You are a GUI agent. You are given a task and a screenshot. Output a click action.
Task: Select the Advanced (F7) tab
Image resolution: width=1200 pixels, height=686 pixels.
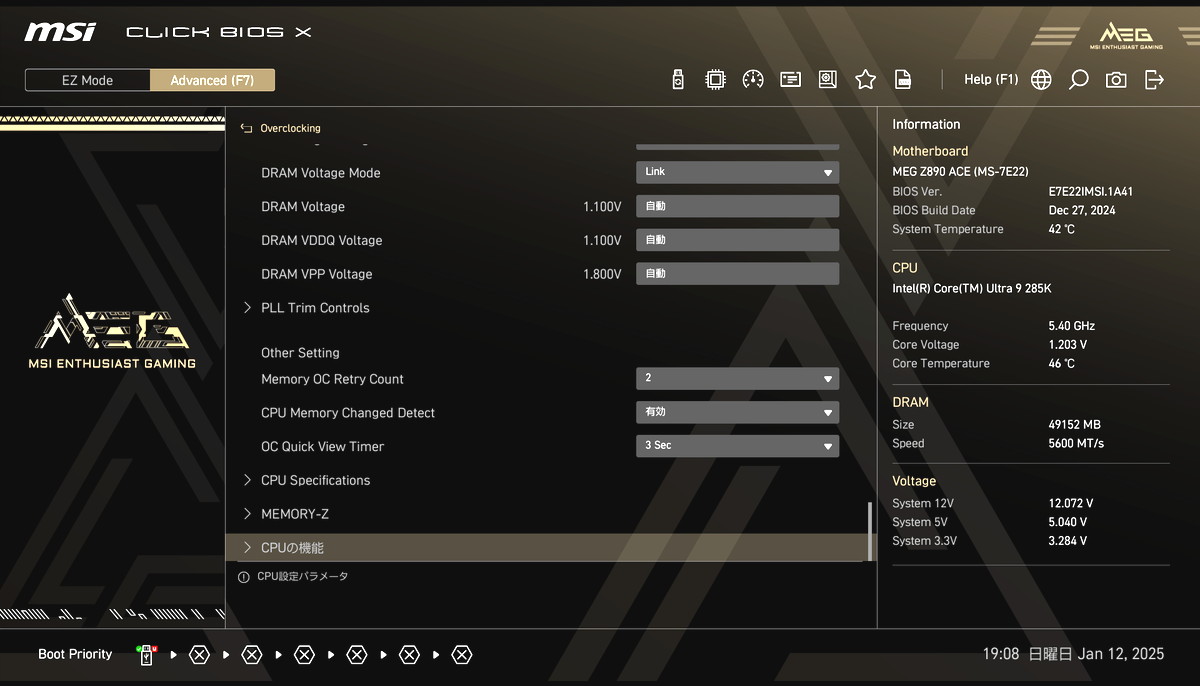pyautogui.click(x=212, y=80)
